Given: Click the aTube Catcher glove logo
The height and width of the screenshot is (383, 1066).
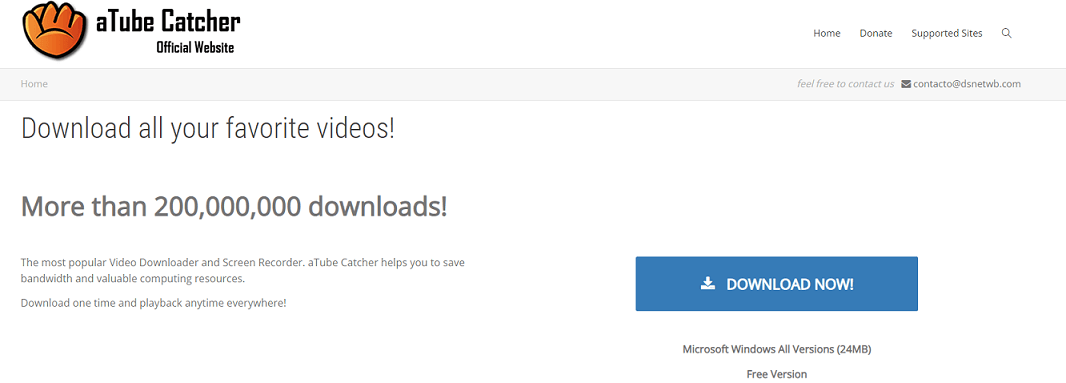Looking at the screenshot, I should (55, 31).
